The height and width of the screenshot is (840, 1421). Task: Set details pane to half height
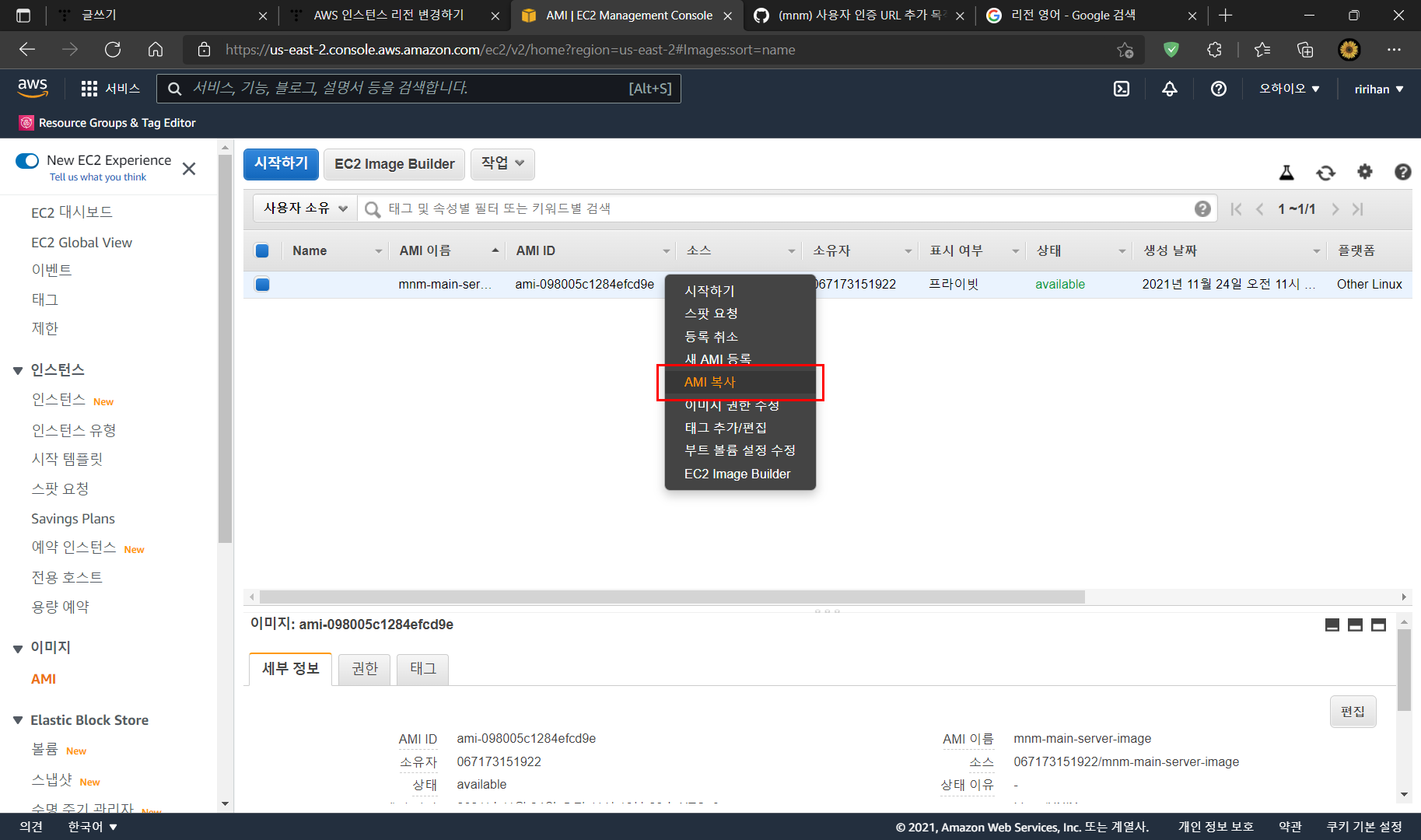(1356, 625)
